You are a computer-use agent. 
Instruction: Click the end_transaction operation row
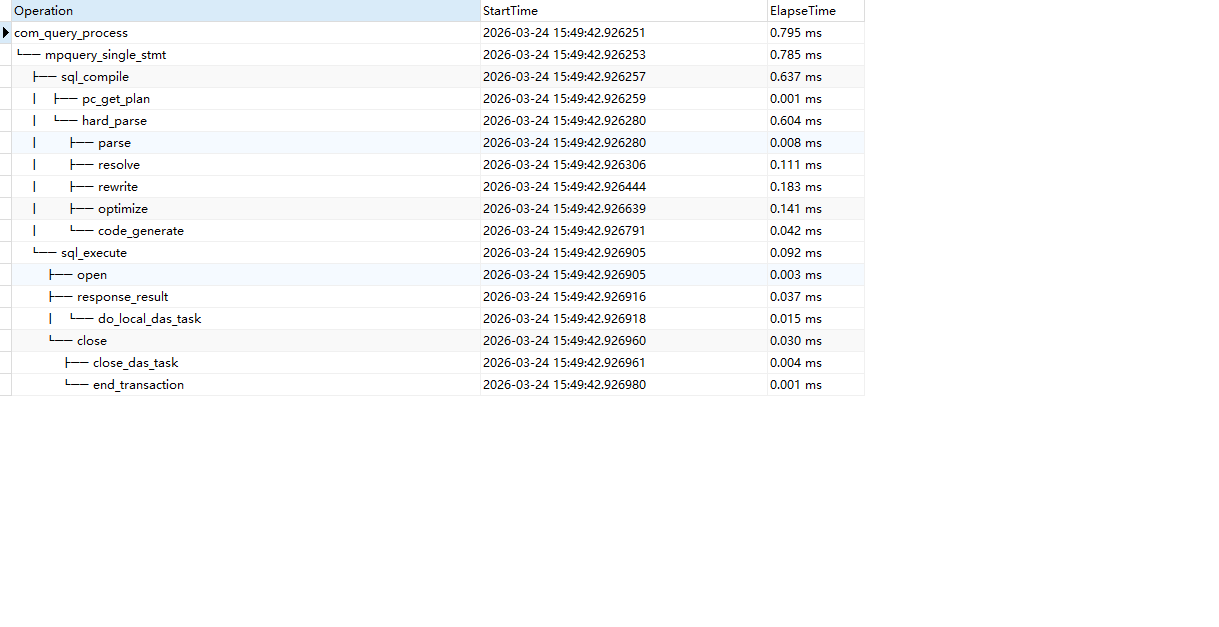tap(138, 385)
